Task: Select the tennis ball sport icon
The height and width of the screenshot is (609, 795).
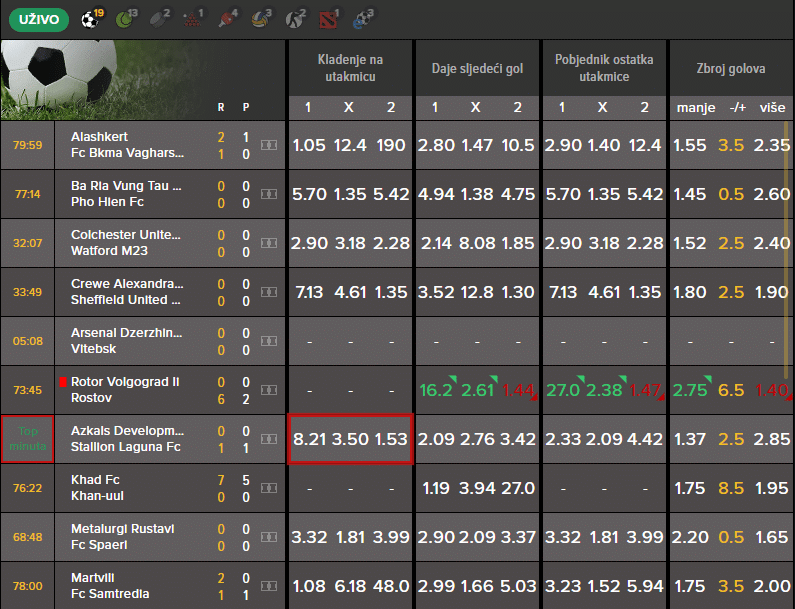Action: (x=123, y=17)
